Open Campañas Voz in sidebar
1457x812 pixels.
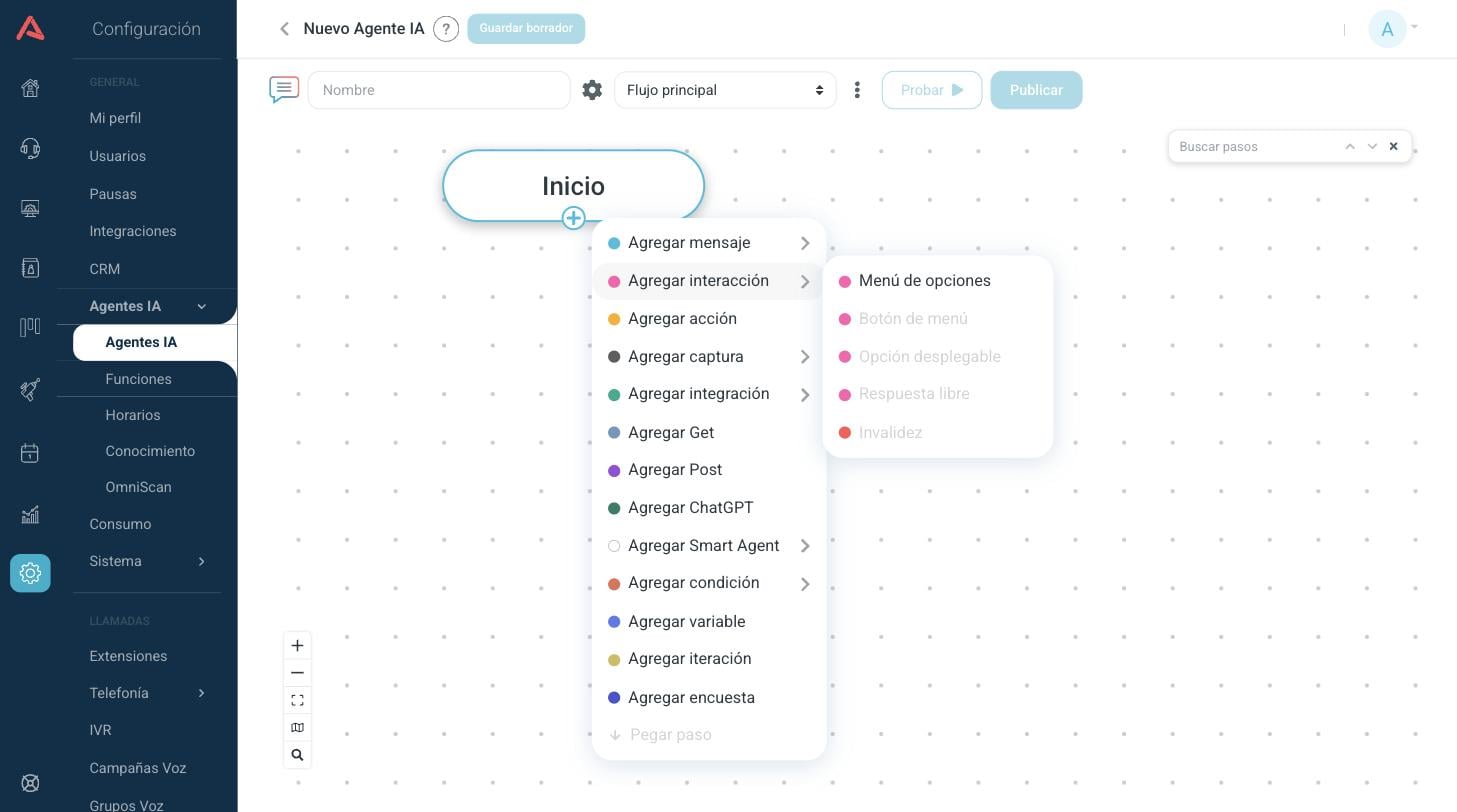138,768
